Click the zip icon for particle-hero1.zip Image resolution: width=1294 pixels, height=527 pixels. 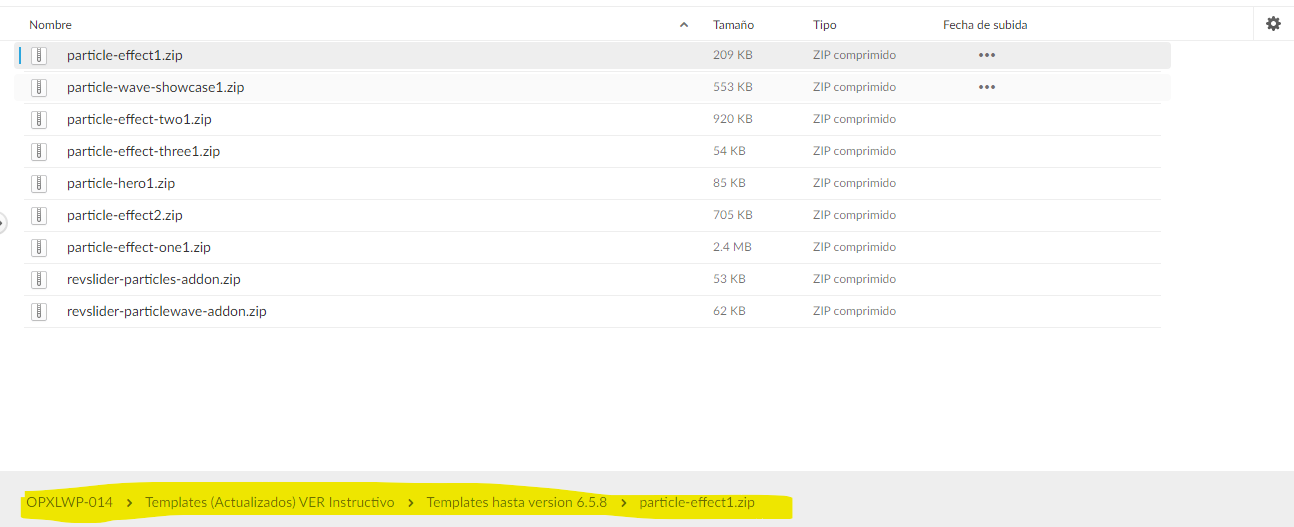coord(39,184)
